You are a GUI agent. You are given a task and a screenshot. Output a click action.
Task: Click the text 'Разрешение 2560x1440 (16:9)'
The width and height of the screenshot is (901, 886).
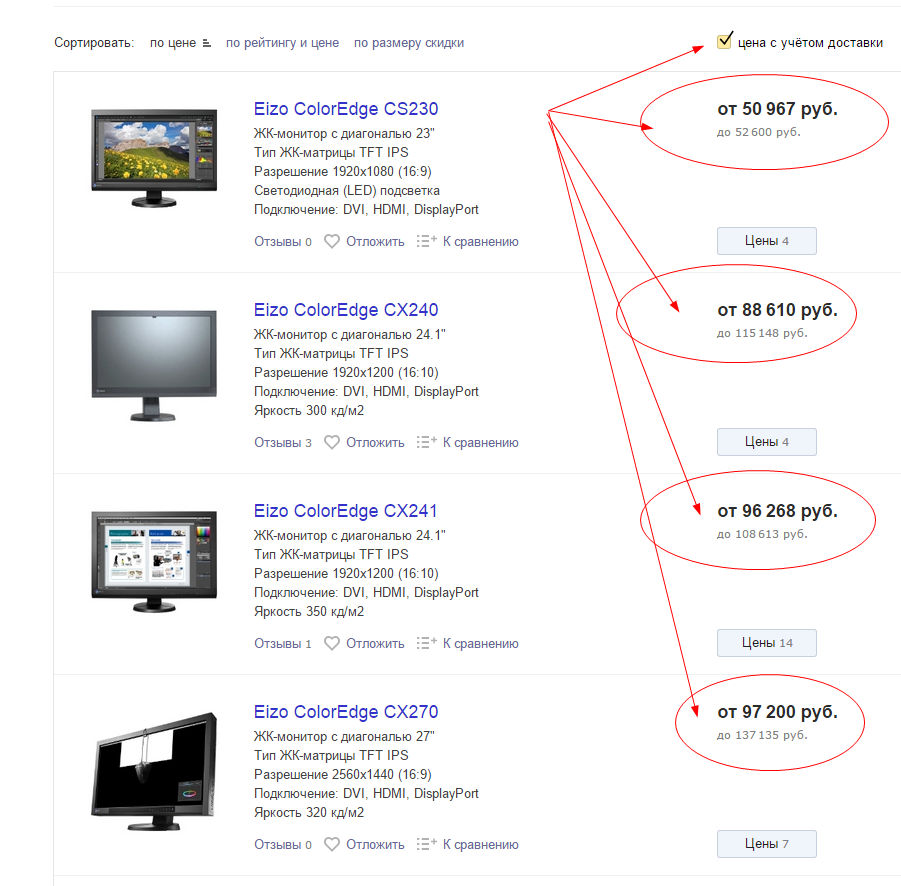pyautogui.click(x=342, y=775)
